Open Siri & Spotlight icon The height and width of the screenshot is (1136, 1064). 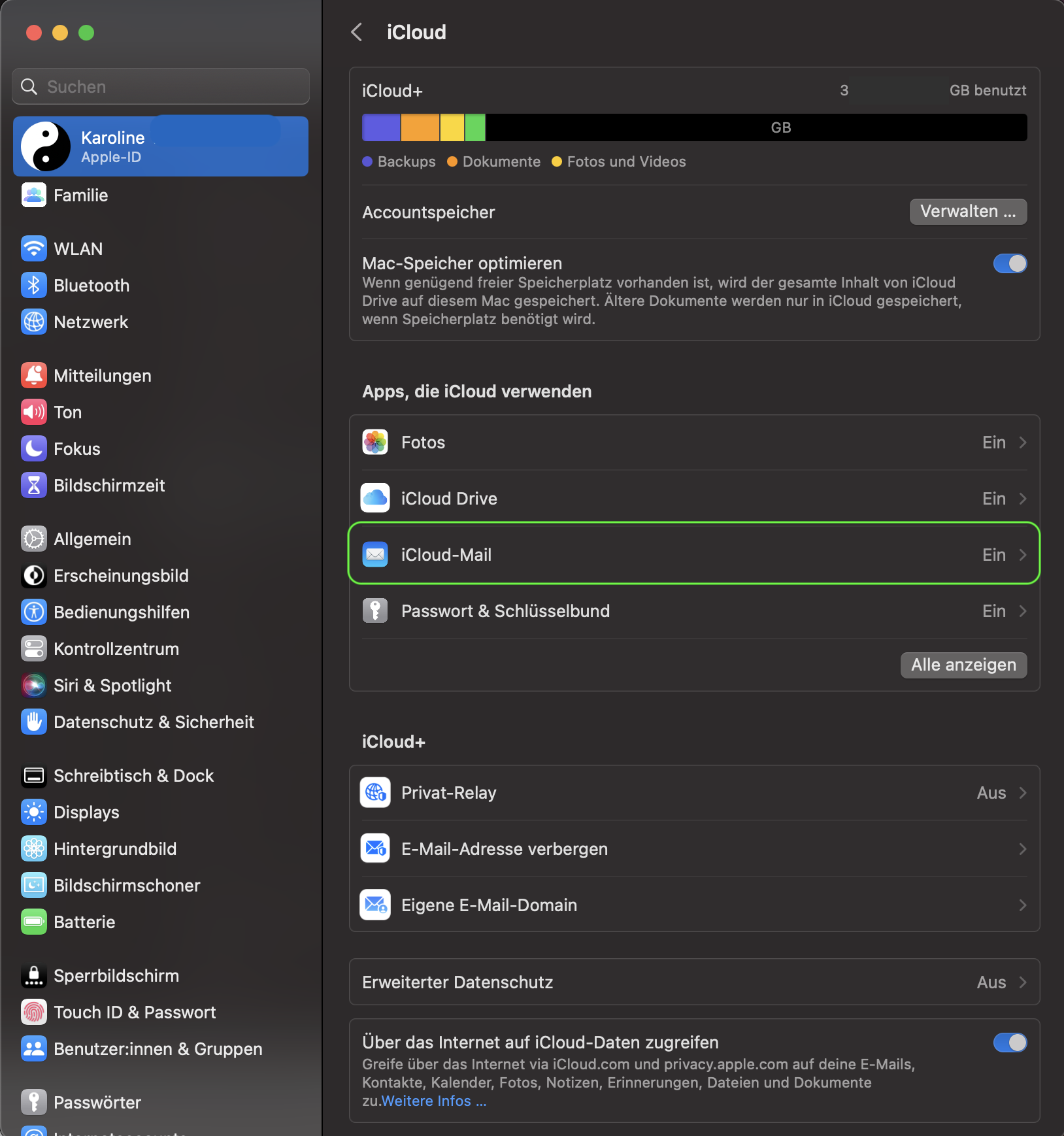coord(34,685)
